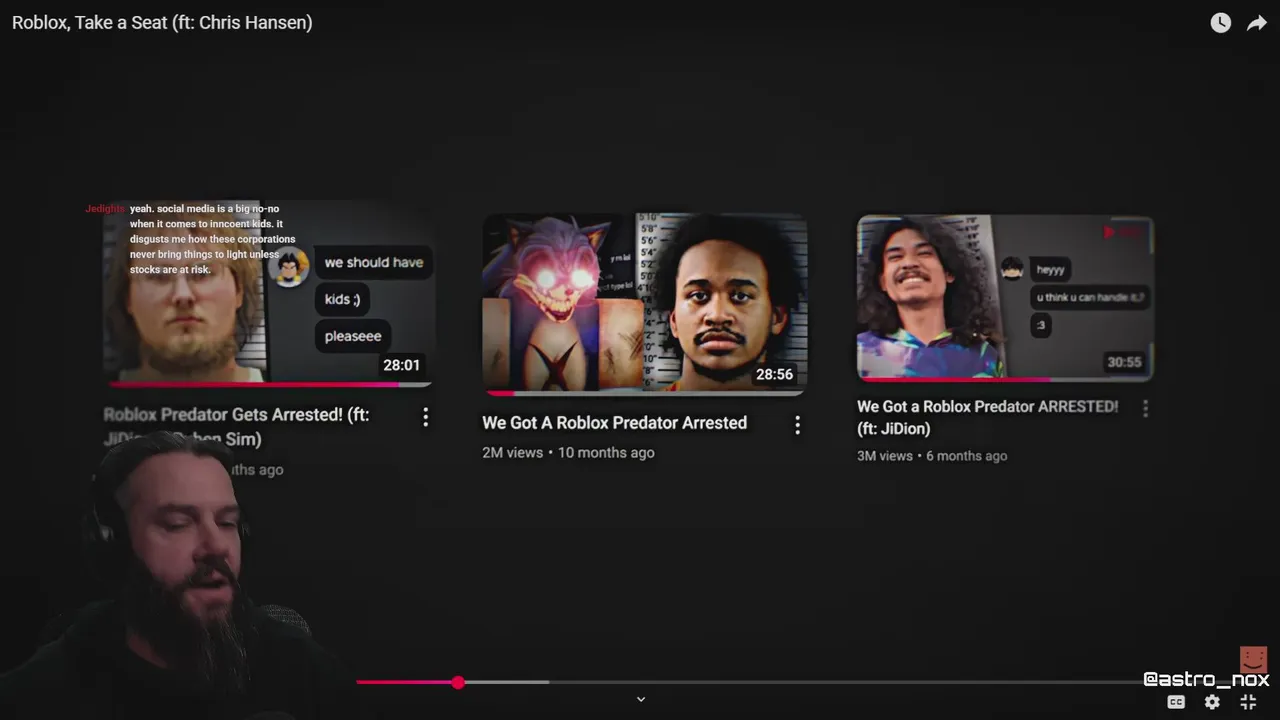Collapse suggestions with the down chevron
Viewport: 1280px width, 720px height.
coord(641,699)
